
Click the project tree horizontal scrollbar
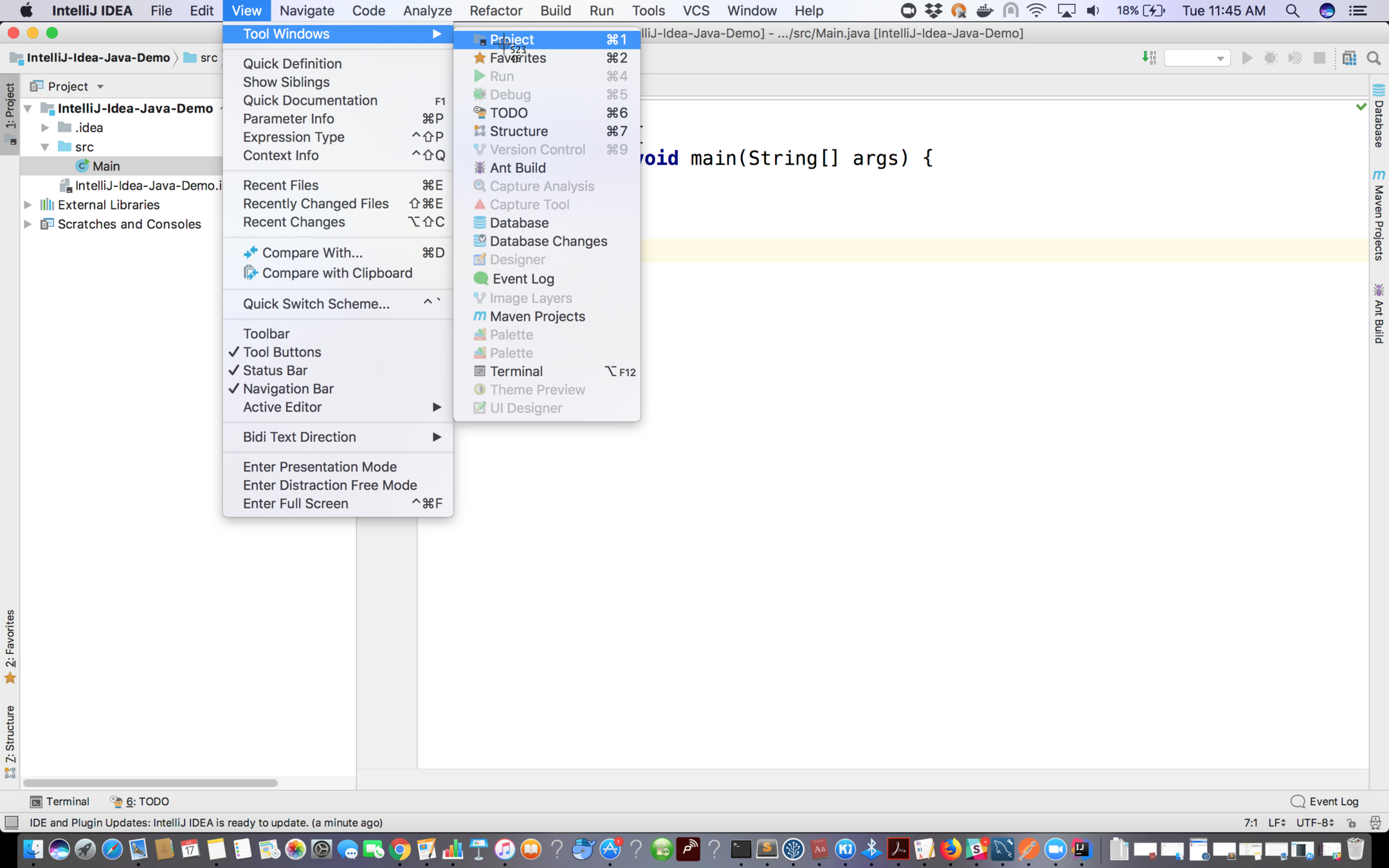(150, 783)
